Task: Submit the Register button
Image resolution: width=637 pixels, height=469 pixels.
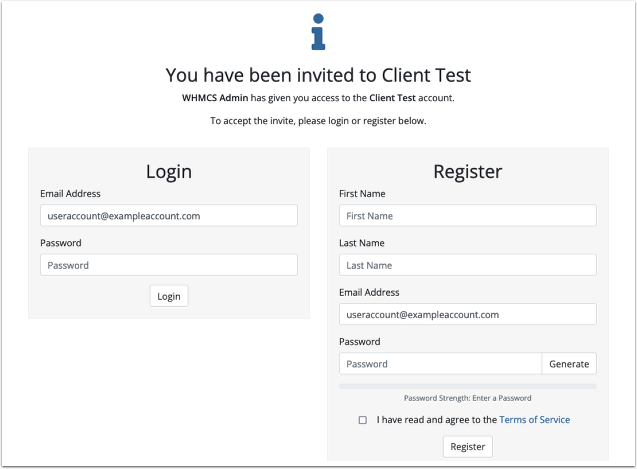Action: point(467,447)
